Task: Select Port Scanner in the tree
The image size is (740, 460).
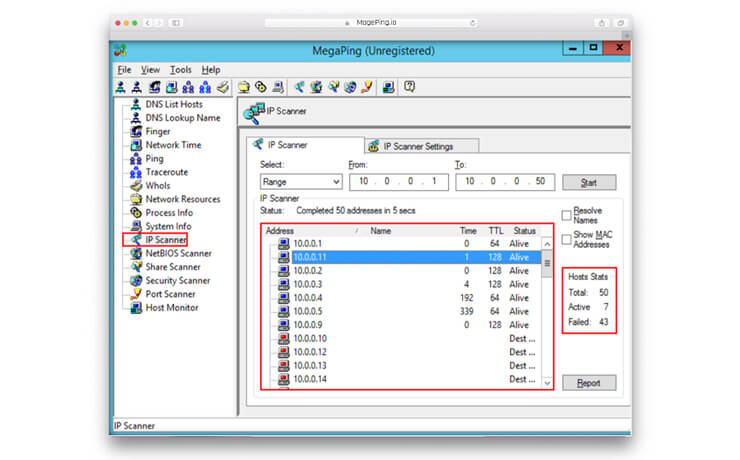Action: [x=170, y=294]
